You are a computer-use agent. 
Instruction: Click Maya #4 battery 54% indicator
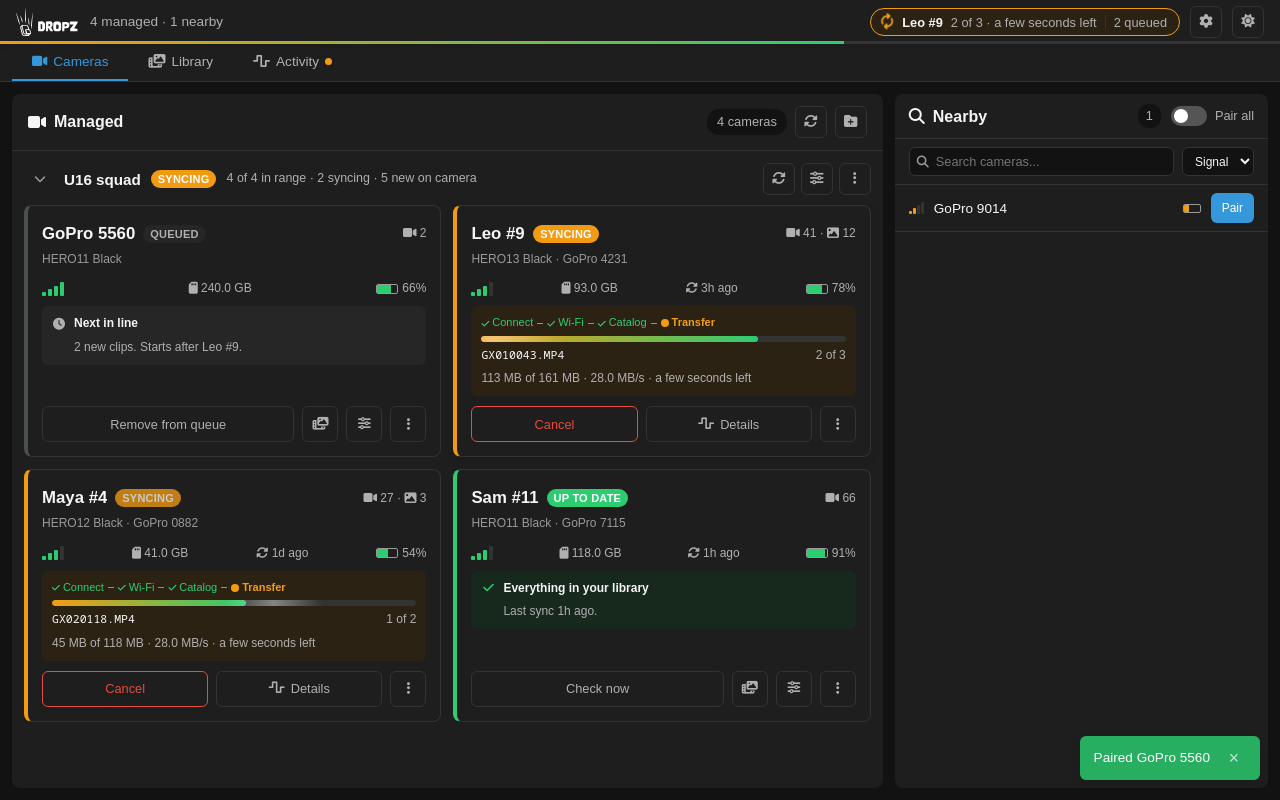pos(401,553)
